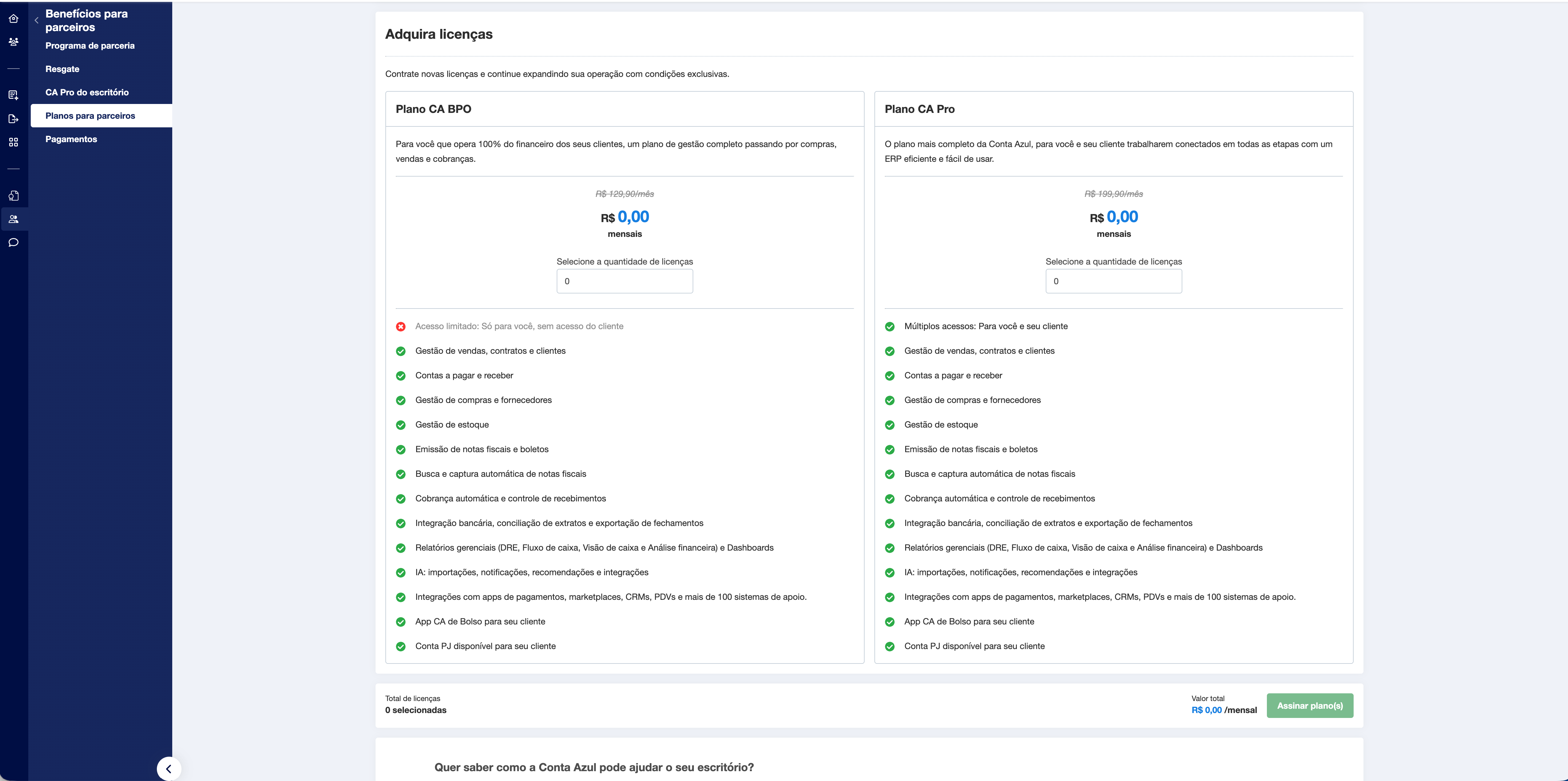This screenshot has width=1568, height=781.
Task: Click the green check beside Múltiplos acessos
Action: [889, 327]
